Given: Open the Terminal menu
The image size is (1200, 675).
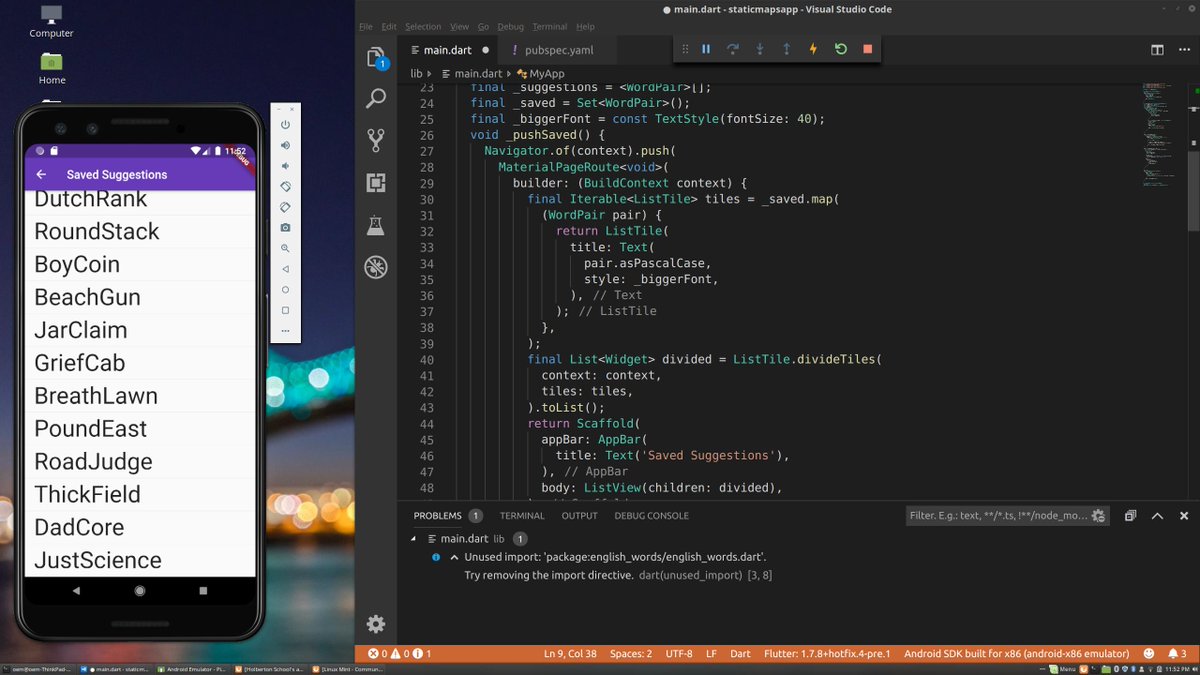Looking at the screenshot, I should pyautogui.click(x=549, y=27).
